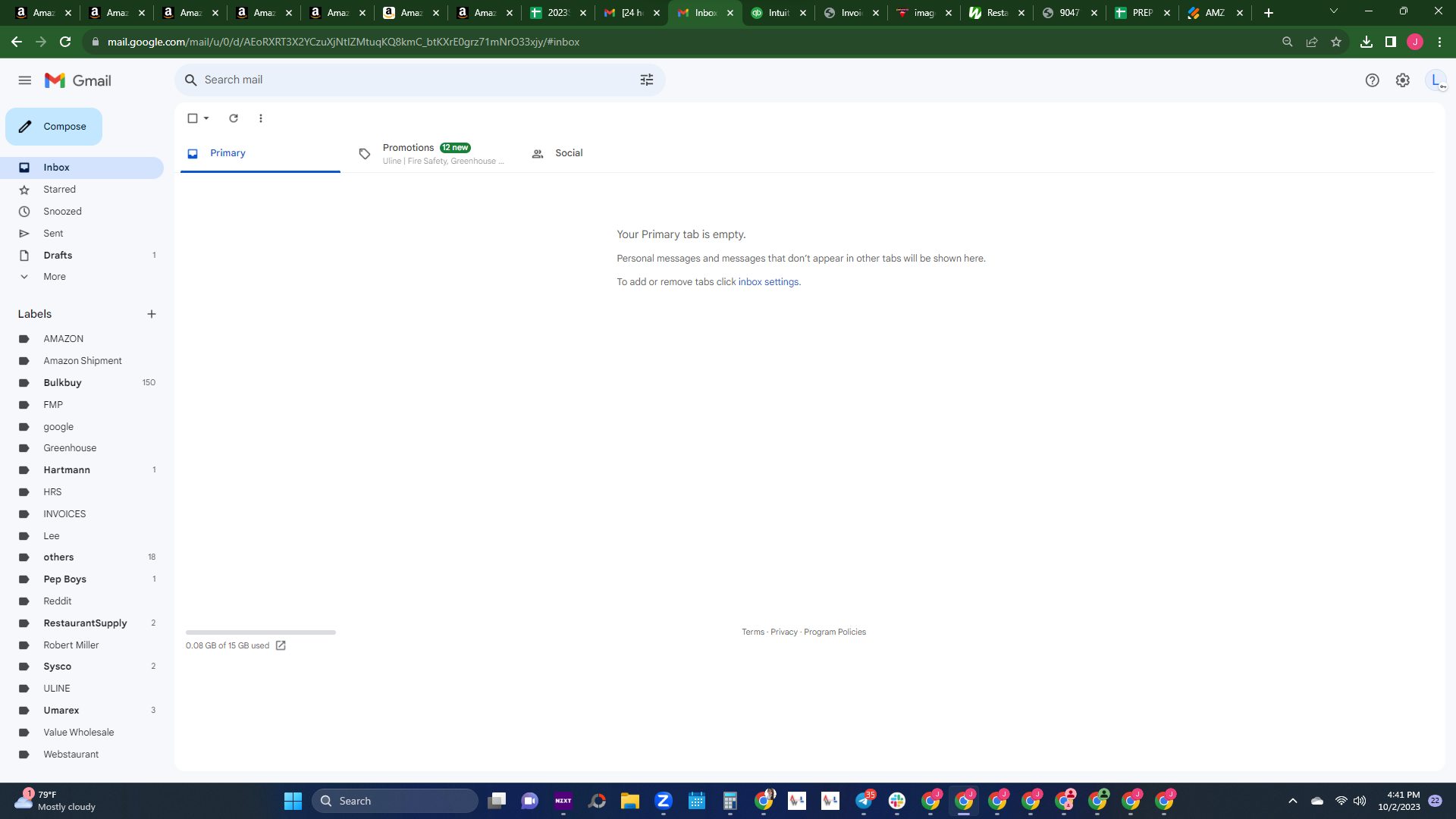Open the More options three-dot menu

pos(261,118)
